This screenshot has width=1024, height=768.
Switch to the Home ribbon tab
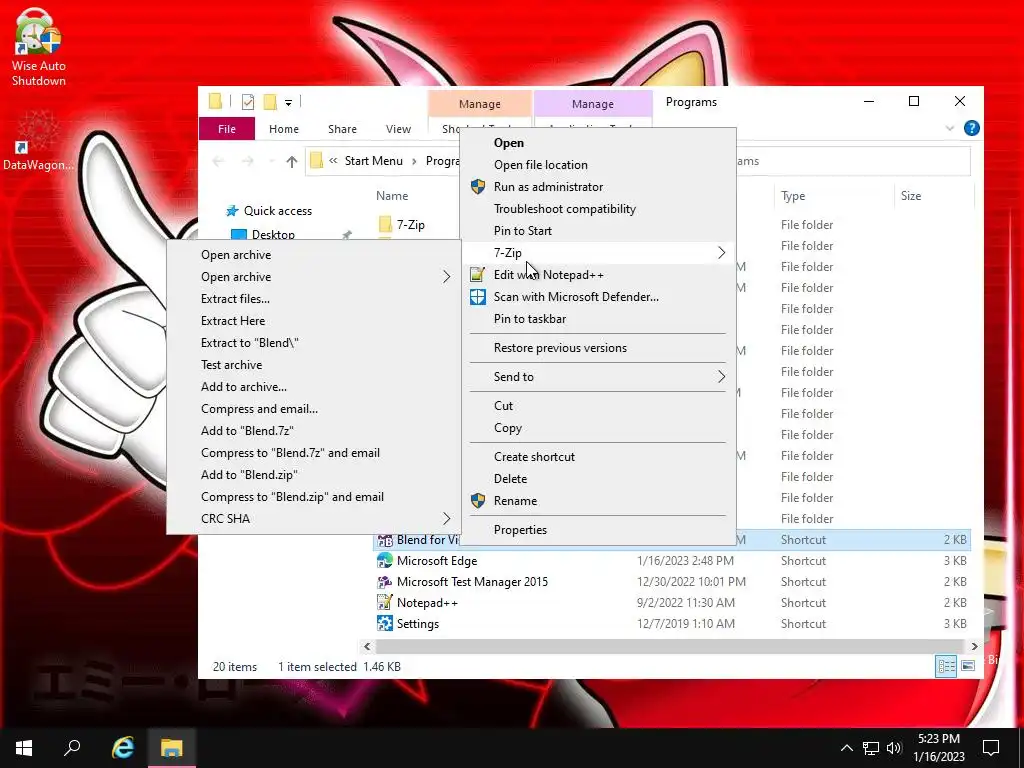tap(283, 129)
